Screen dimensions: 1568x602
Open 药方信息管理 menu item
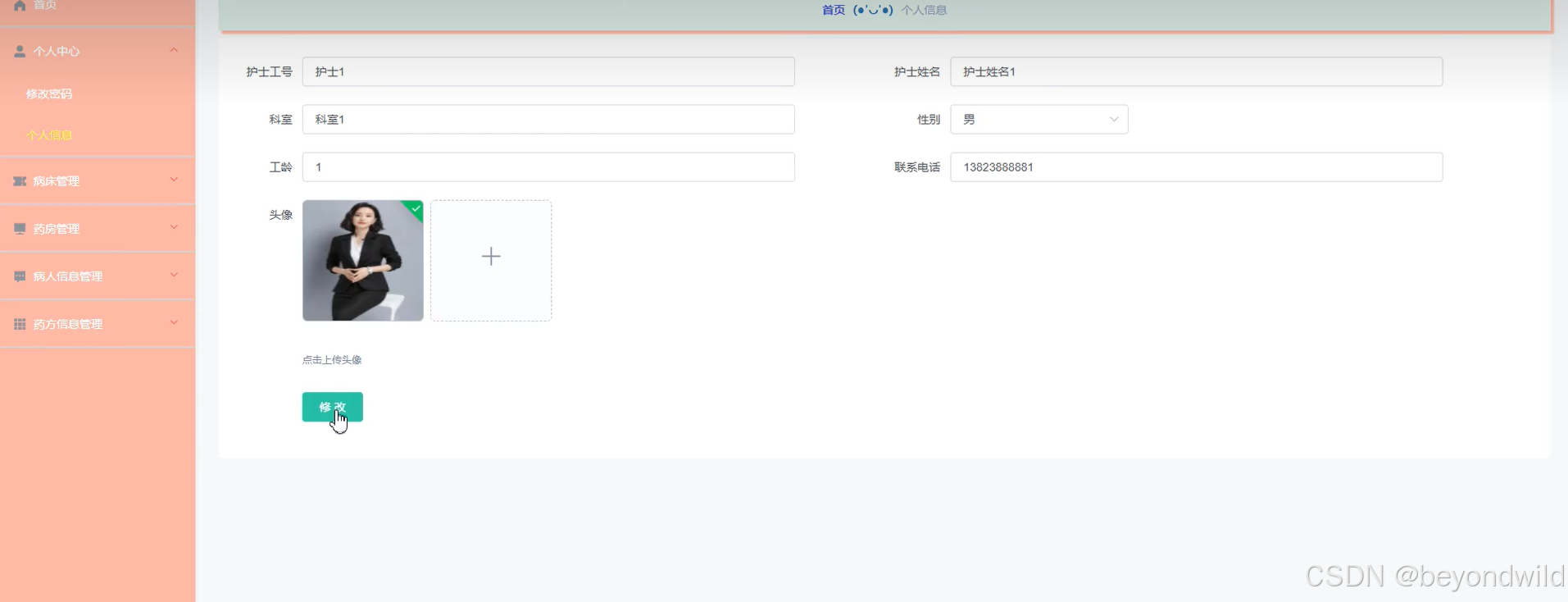click(x=98, y=324)
